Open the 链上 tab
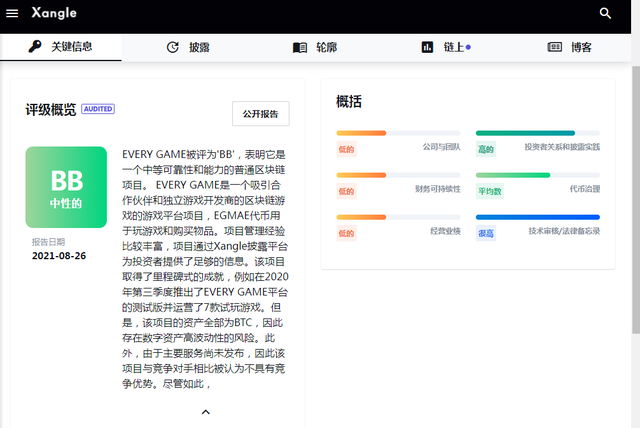Screen dimensions: 640x428 point(446,47)
